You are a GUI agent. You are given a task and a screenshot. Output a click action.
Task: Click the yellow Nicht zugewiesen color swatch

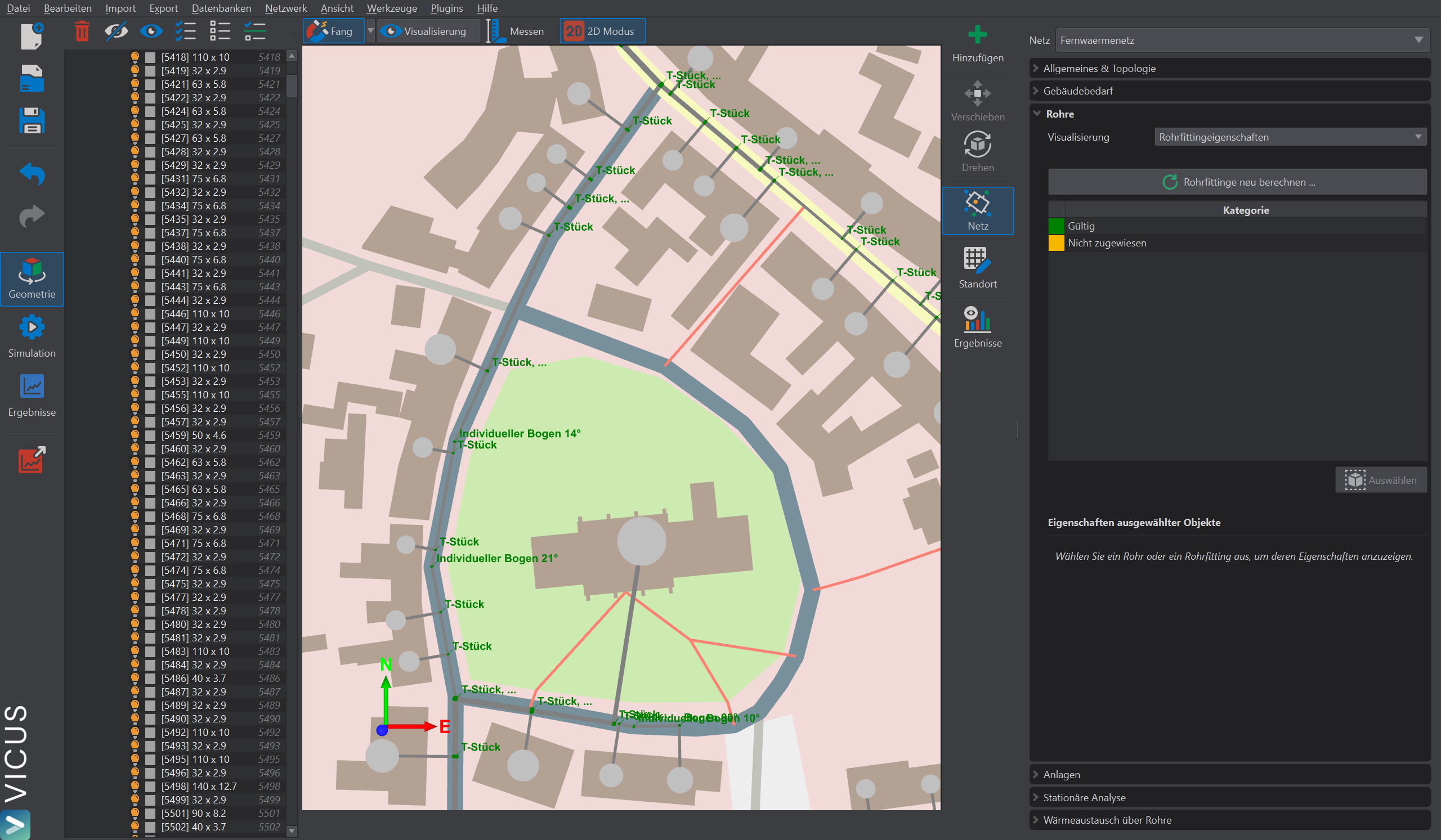(x=1055, y=243)
